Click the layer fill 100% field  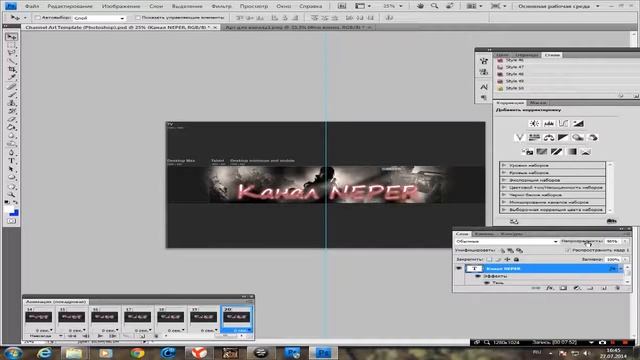(613, 259)
